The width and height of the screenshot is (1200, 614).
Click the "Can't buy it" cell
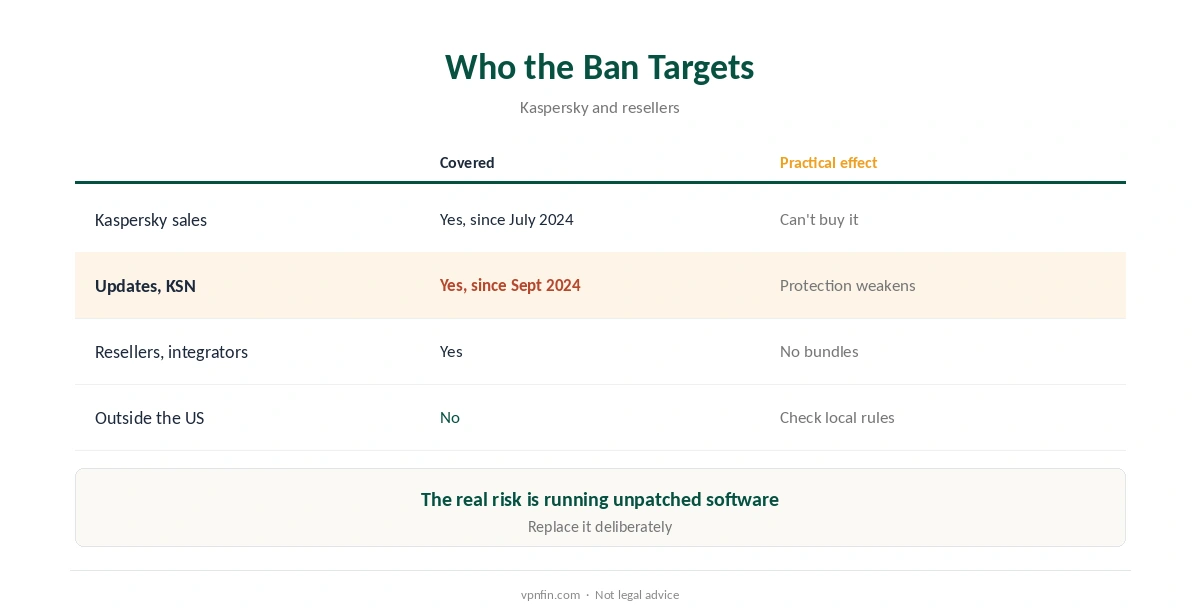(819, 220)
